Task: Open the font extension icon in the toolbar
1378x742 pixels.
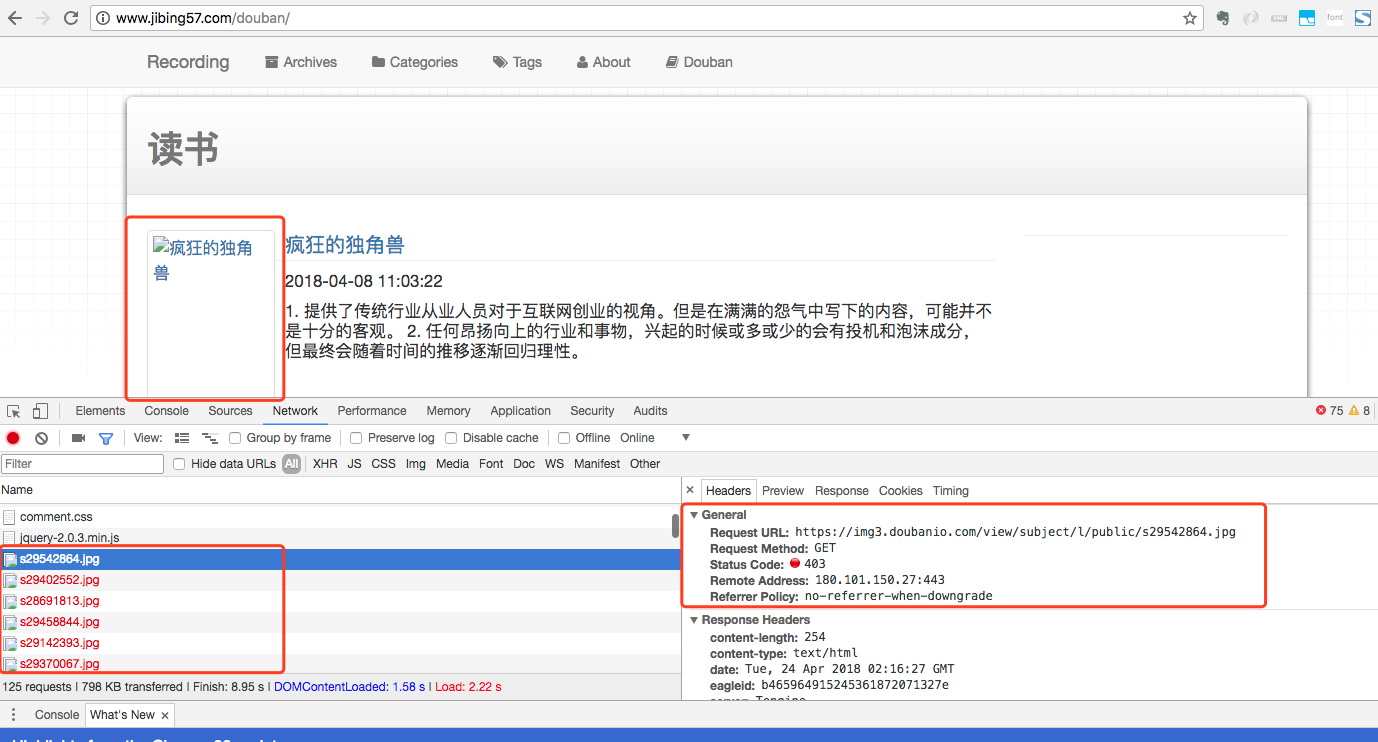Action: [x=1335, y=18]
